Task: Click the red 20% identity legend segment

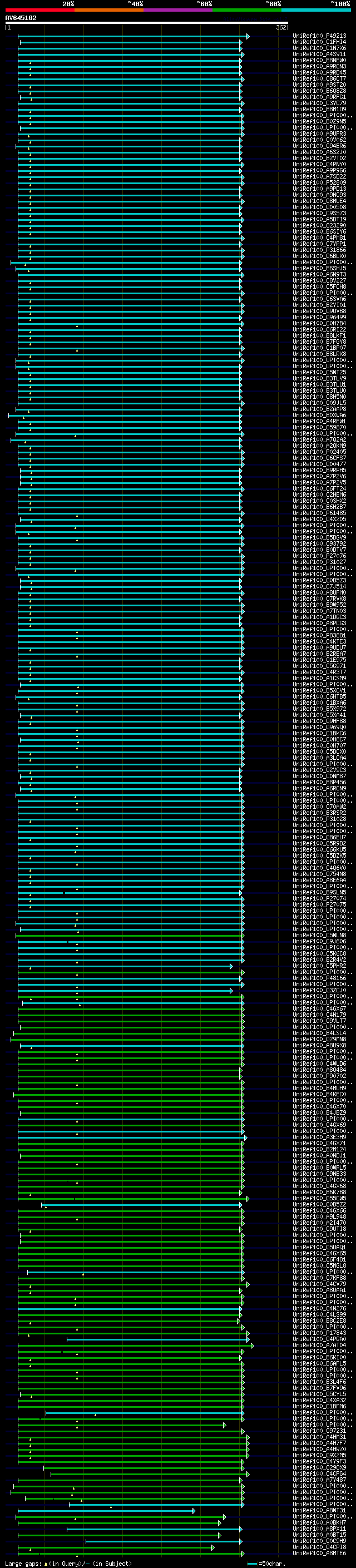Action: pyautogui.click(x=39, y=10)
